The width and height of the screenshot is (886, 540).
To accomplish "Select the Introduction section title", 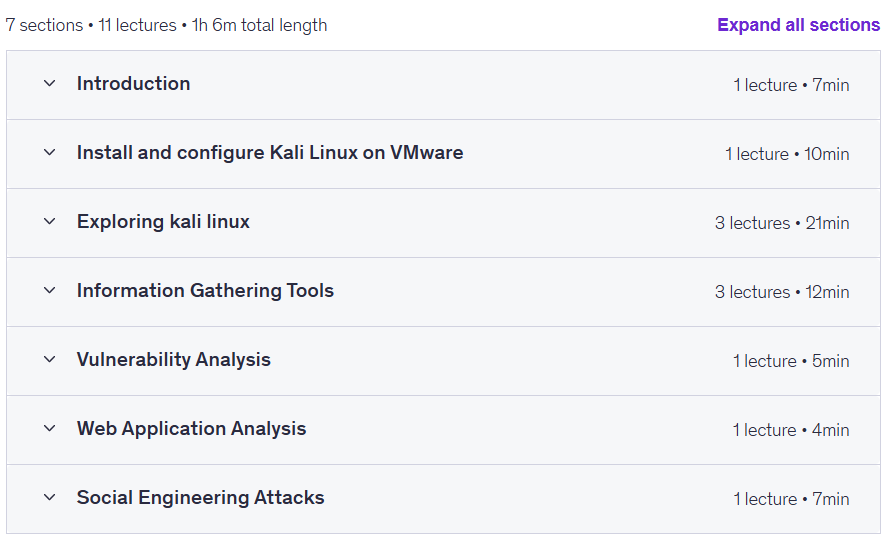I will 133,84.
